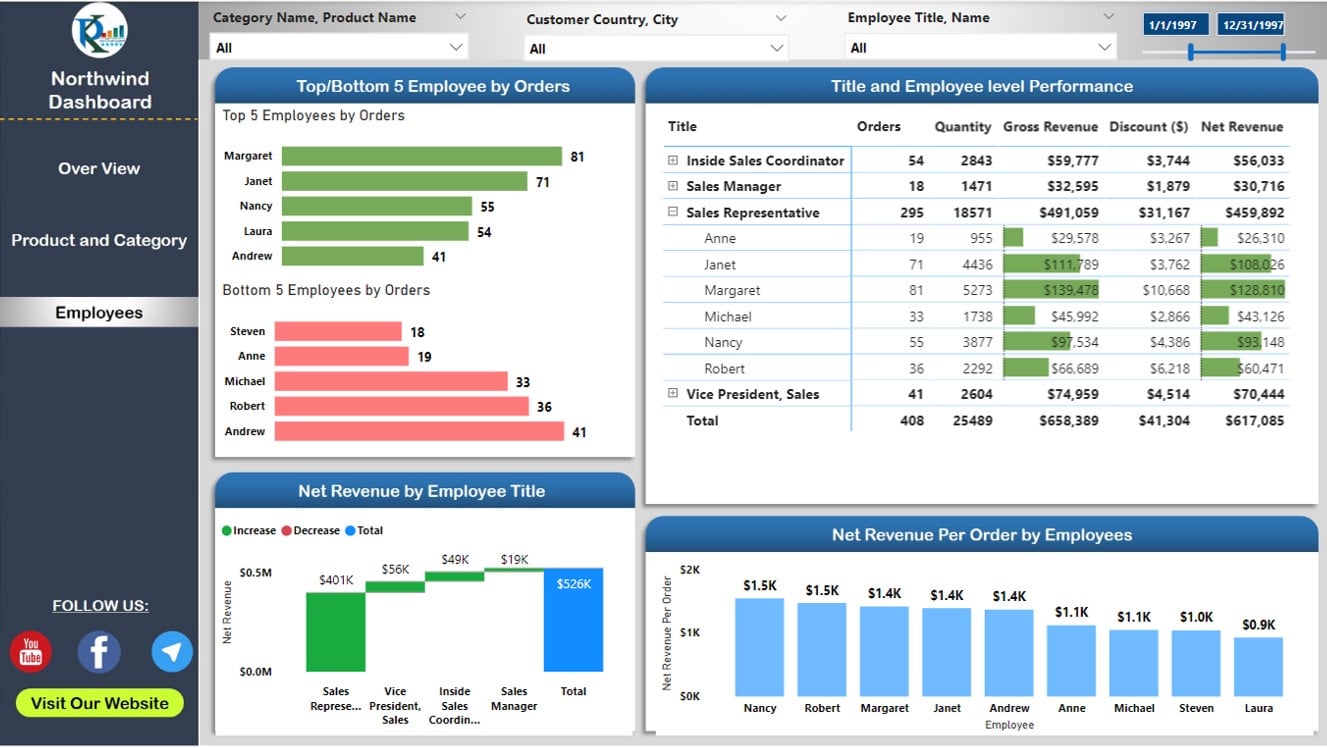
Task: Expand the Inside Sales Coordinator row
Action: click(673, 160)
